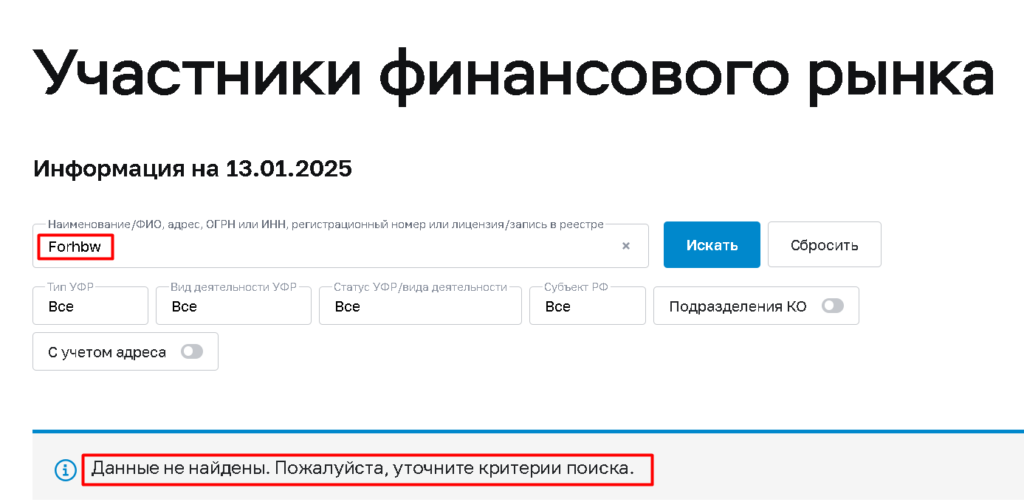This screenshot has height=502, width=1024.
Task: Click the Информация на 13.01.2025 text
Action: 193,169
